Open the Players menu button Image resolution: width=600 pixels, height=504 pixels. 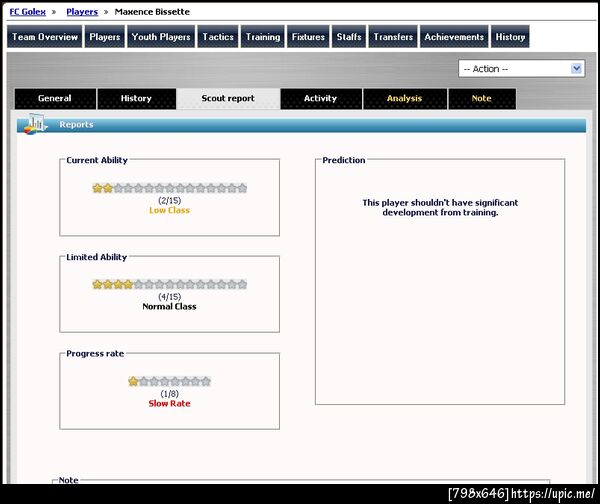(105, 37)
